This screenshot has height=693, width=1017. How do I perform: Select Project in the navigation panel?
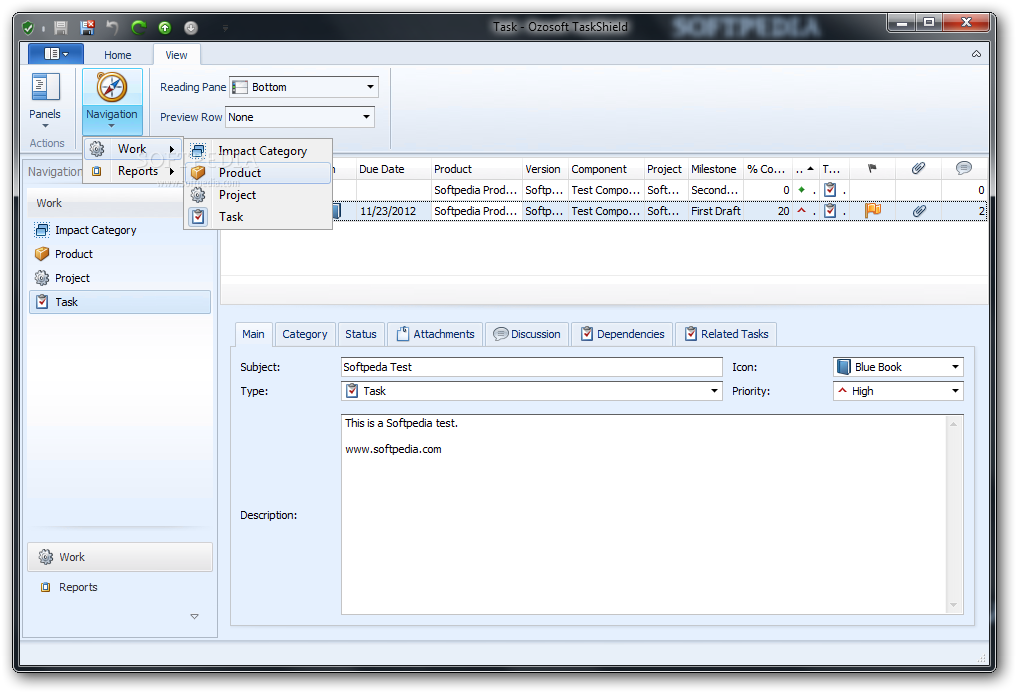pos(120,278)
